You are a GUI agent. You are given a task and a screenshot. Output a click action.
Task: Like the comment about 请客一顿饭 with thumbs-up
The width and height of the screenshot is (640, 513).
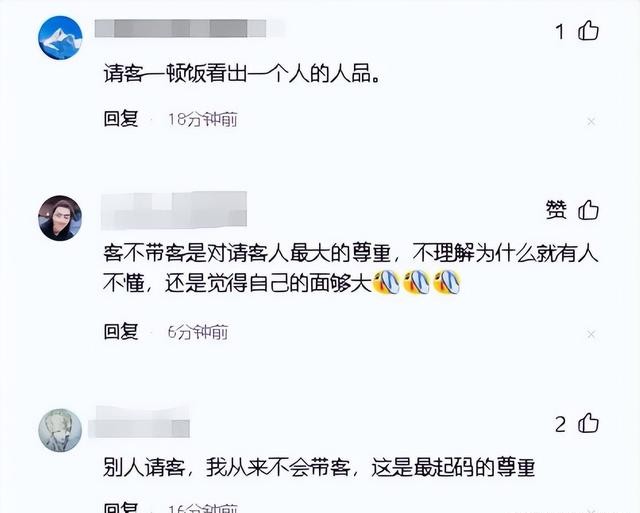pos(588,31)
